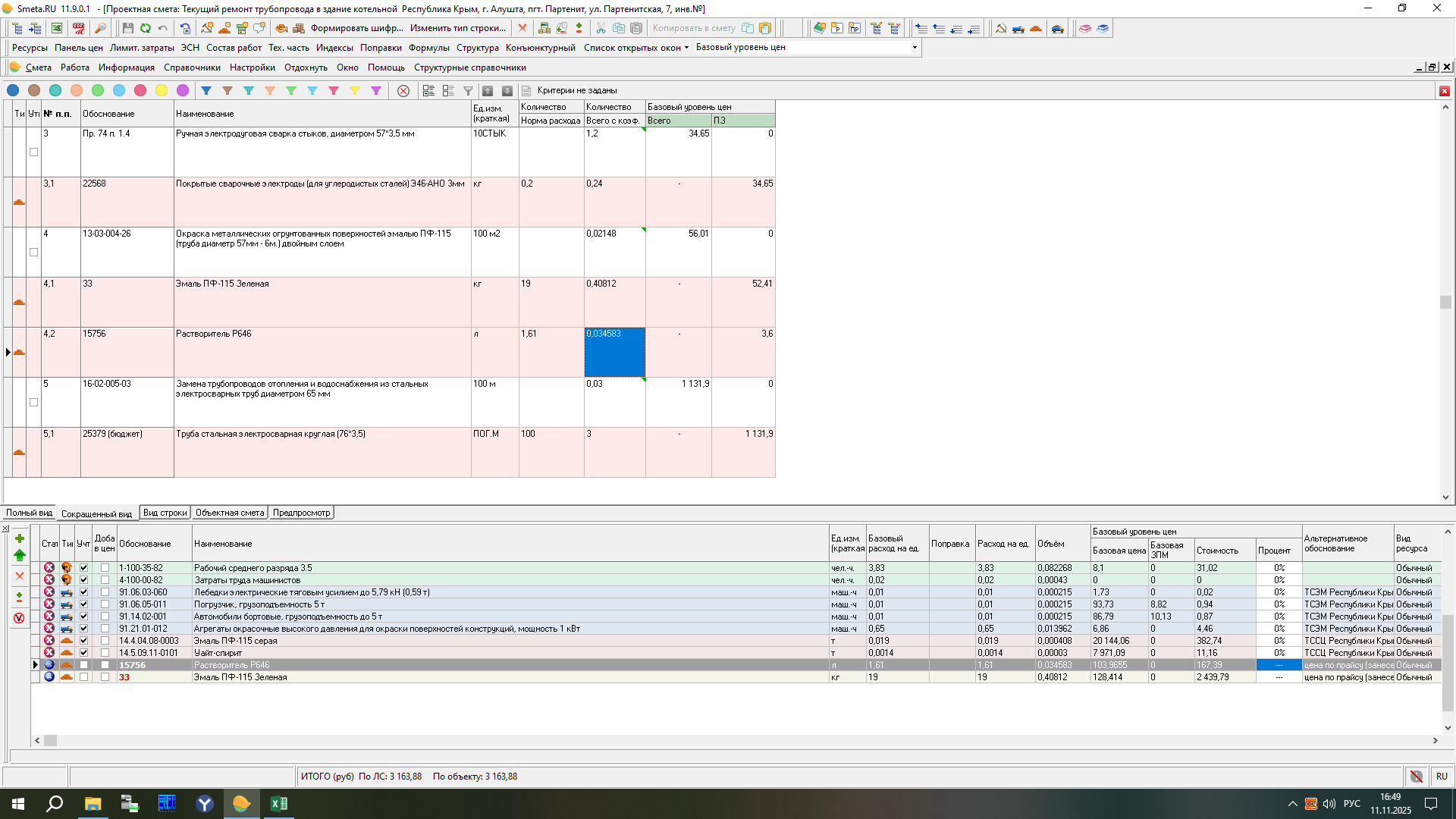Click the green refresh arrows icon

tap(145, 28)
